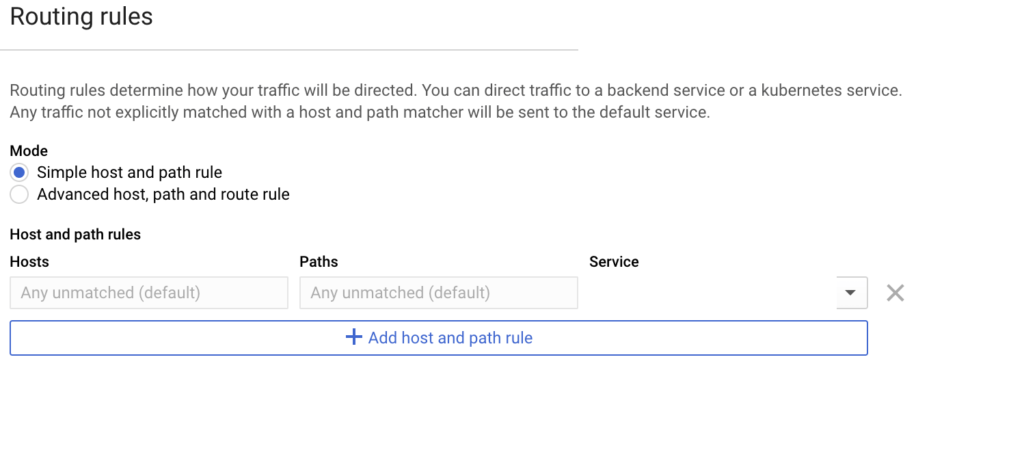
Task: Add host and path rule
Action: pos(439,338)
